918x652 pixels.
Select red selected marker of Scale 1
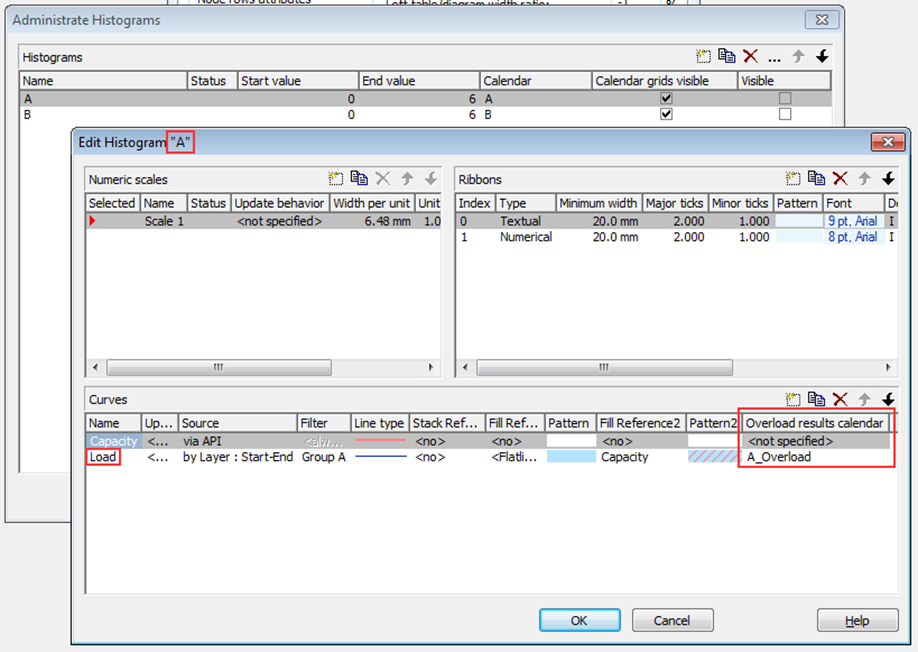pyautogui.click(x=93, y=221)
